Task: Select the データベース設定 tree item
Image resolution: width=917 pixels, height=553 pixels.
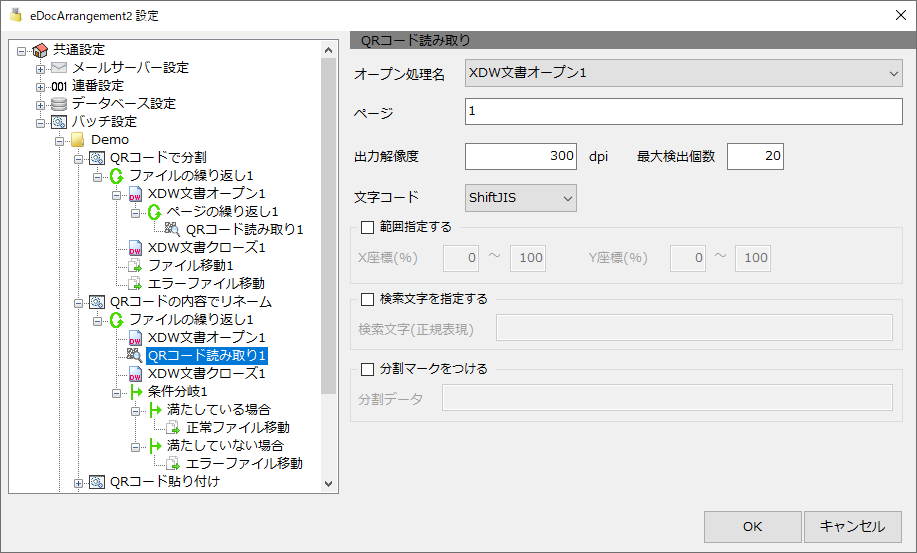Action: tap(123, 104)
